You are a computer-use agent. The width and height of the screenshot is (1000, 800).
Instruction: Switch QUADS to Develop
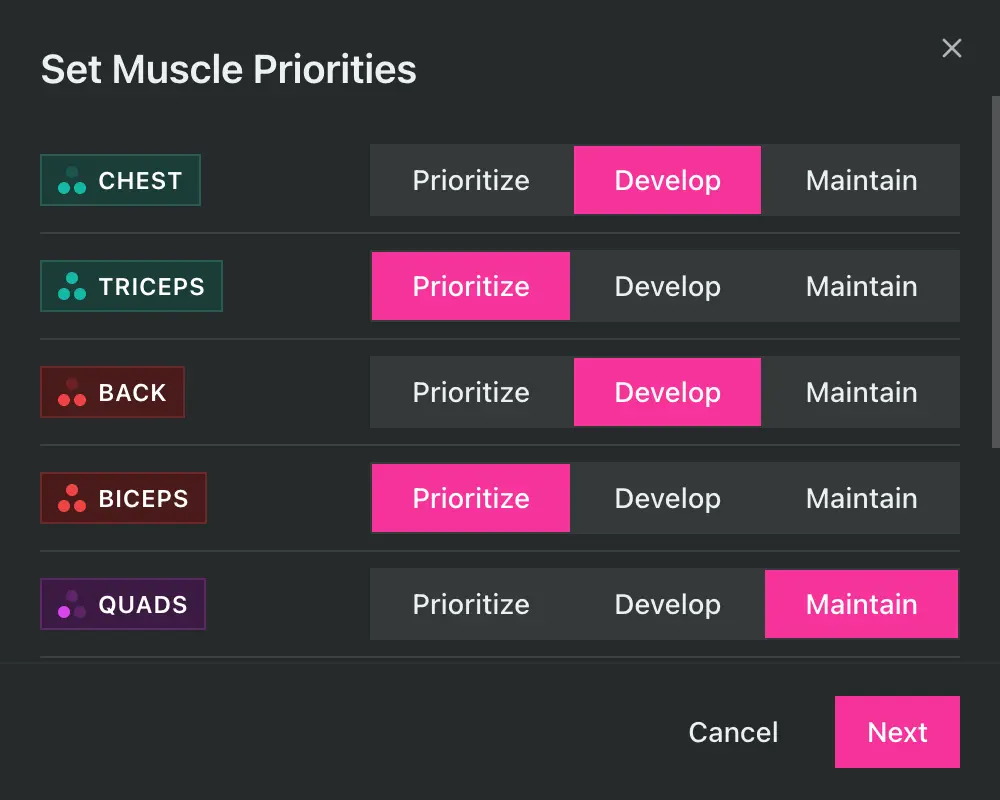coord(667,604)
